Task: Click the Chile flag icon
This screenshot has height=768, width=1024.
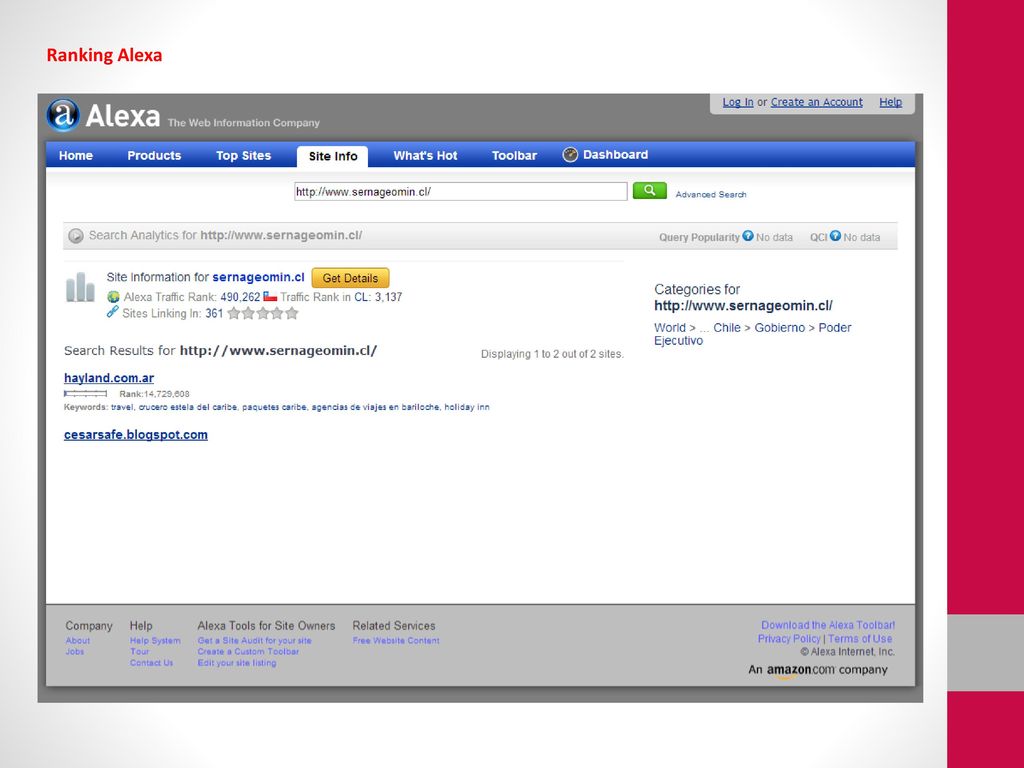Action: 270,296
